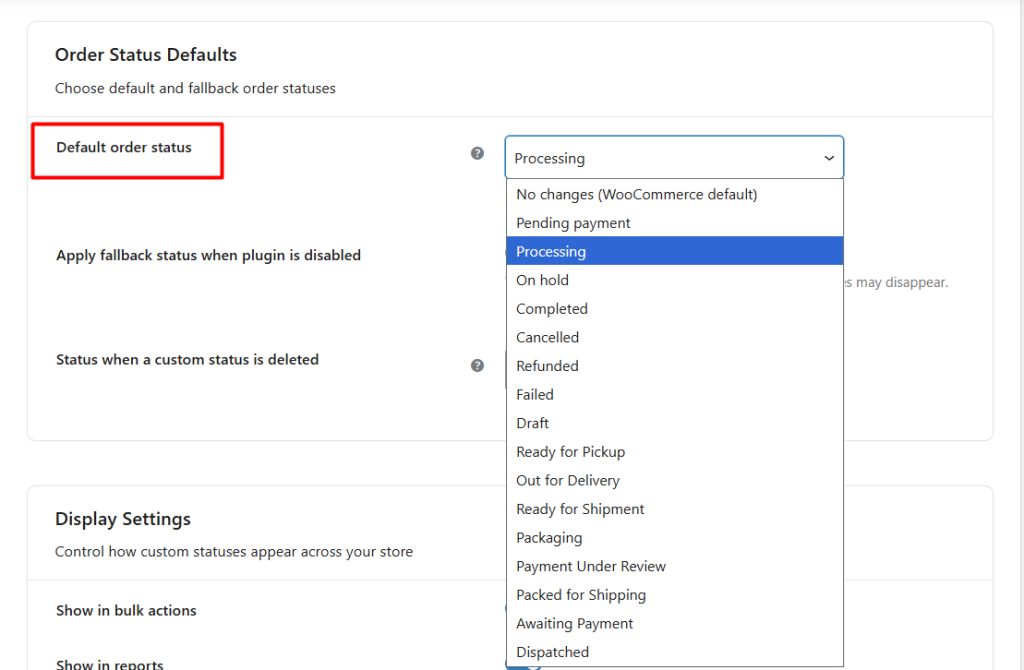Pick 'On hold' as default status
Screen dimensions: 1024x670
pyautogui.click(x=542, y=280)
